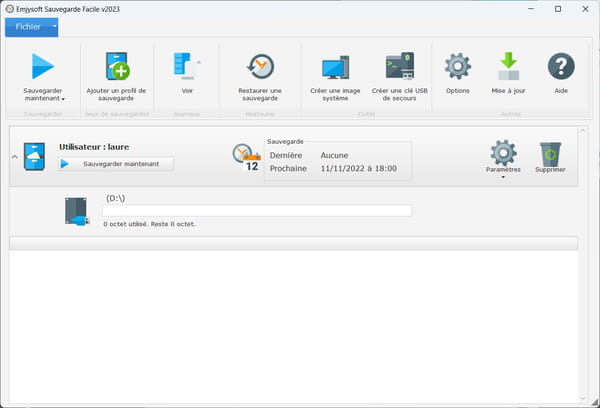
Task: Collapse the Utilisateur laure profile chevron
Action: 15,157
